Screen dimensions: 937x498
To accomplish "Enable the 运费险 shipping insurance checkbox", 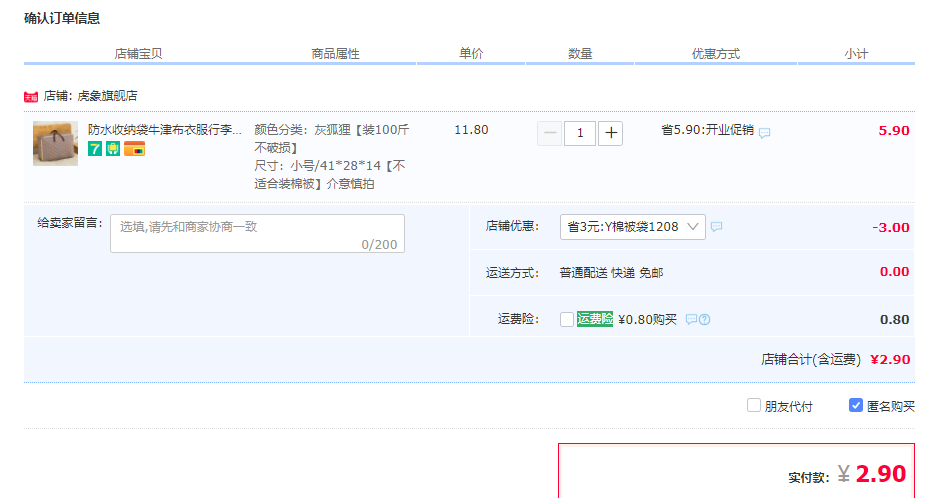I will [x=567, y=319].
